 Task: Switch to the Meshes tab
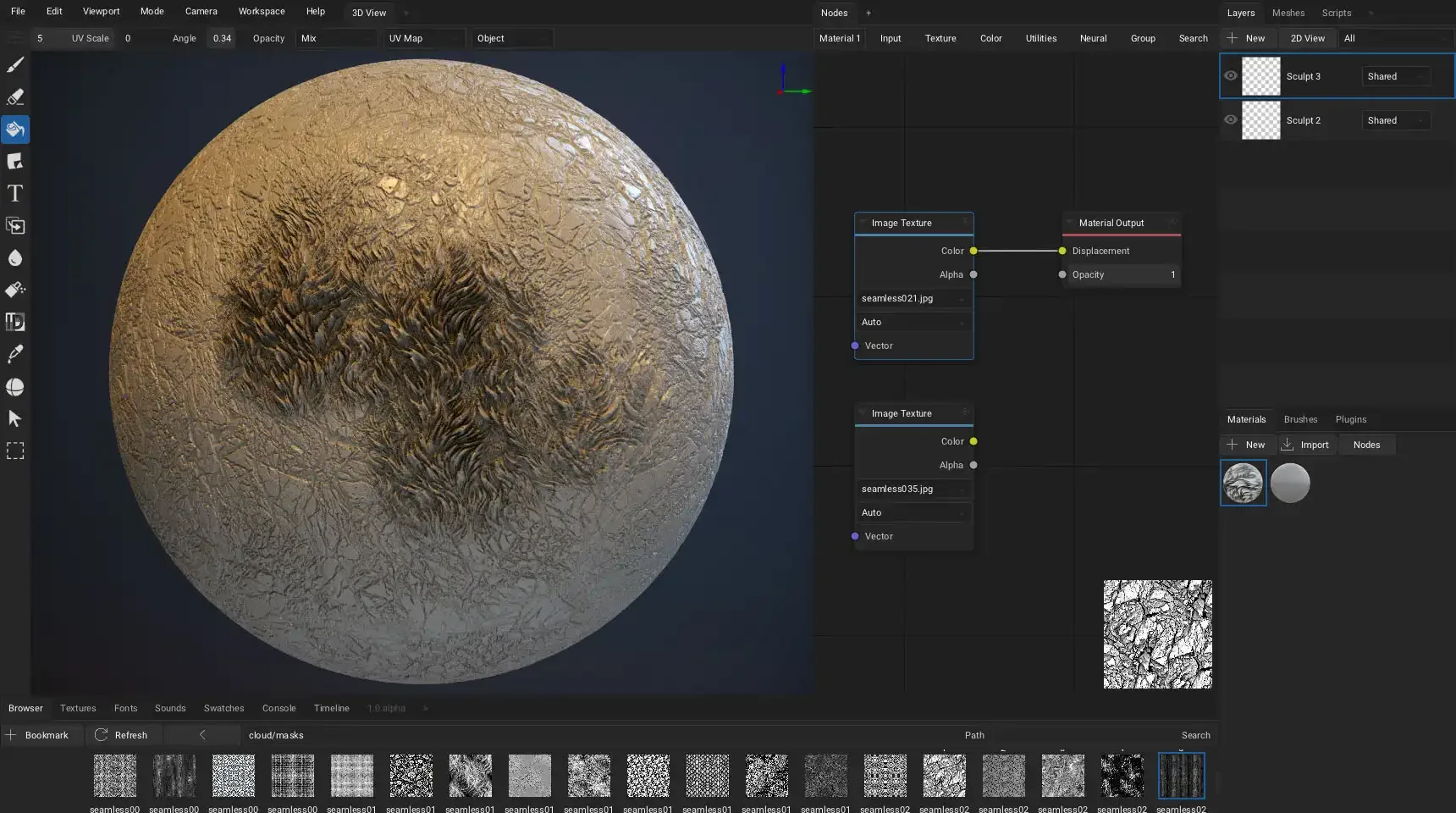[x=1288, y=13]
